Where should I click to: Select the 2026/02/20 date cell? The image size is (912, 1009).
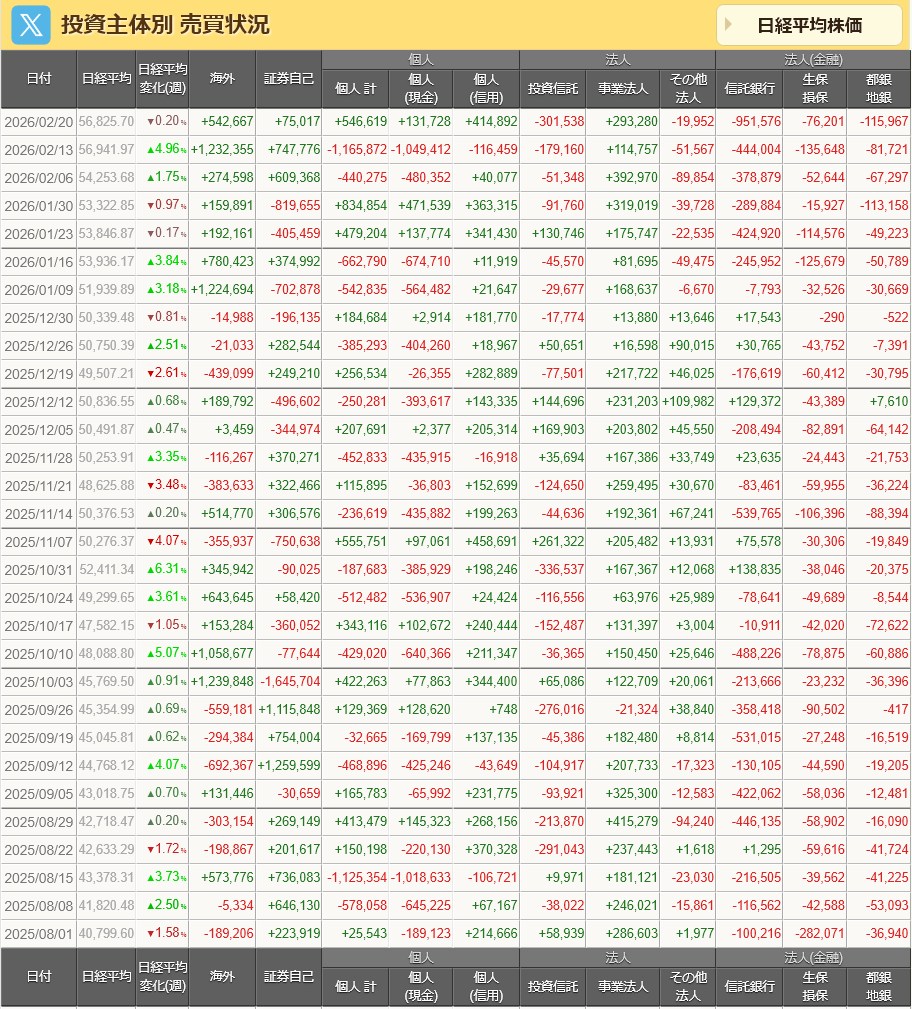pos(39,122)
